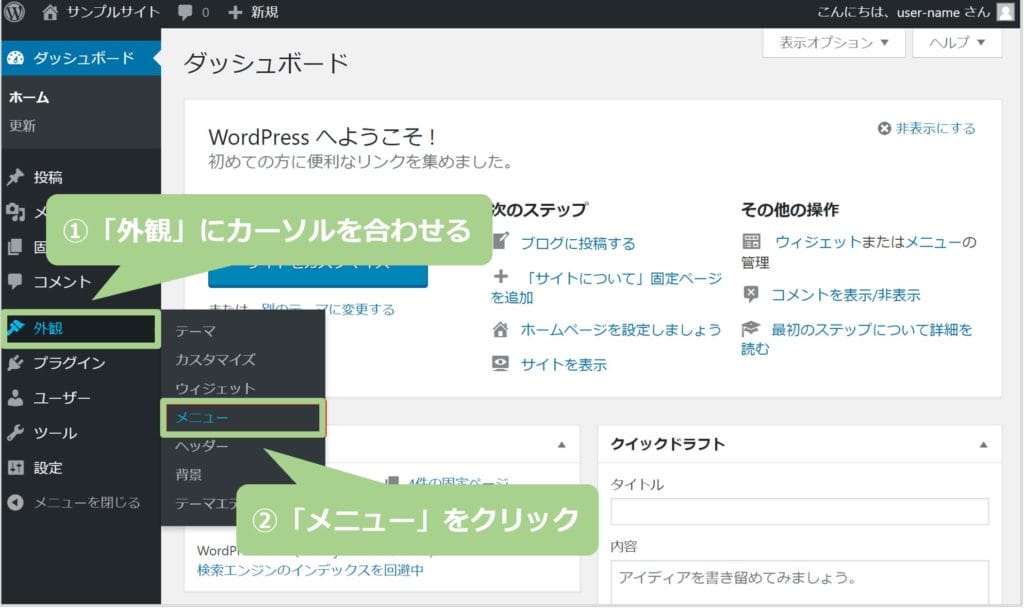Image resolution: width=1024 pixels, height=609 pixels.
Task: Click the タイトル input field
Action: [799, 511]
